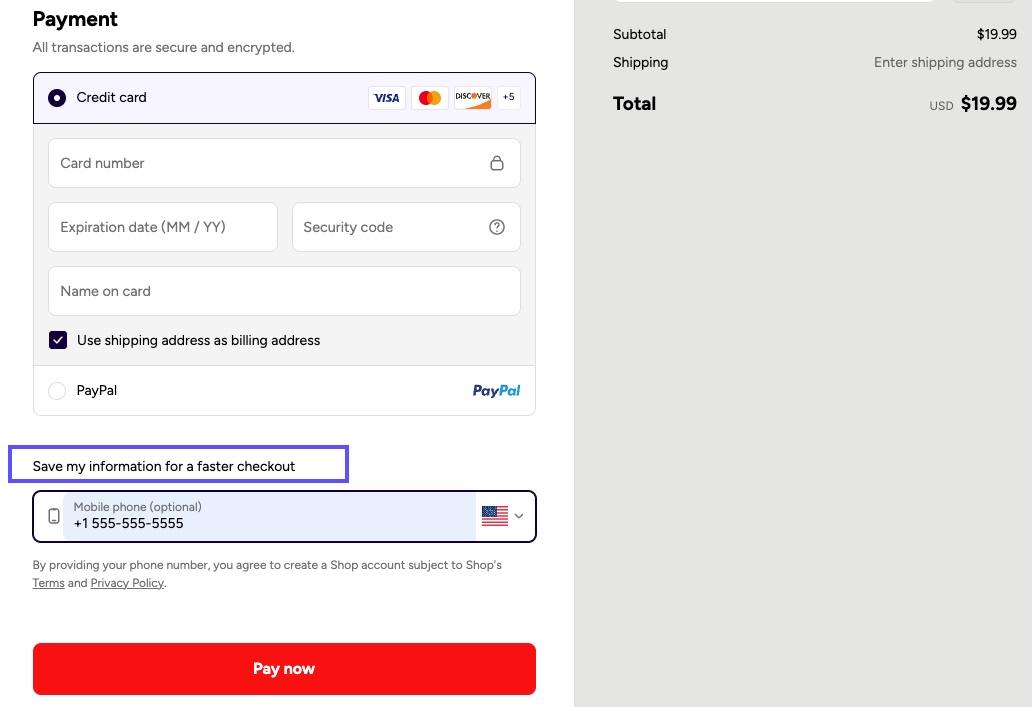This screenshot has width=1032, height=707.
Task: Click the PayPal logo
Action: coord(496,391)
